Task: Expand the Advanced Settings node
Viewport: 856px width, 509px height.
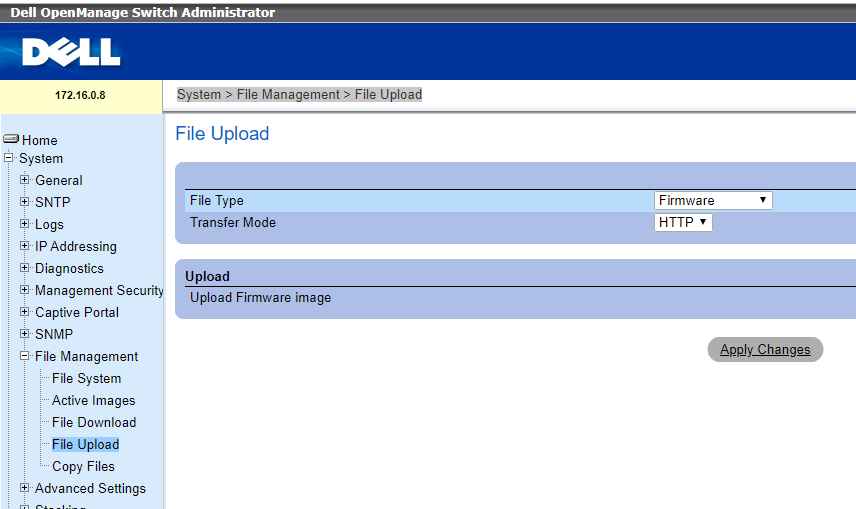Action: point(24,487)
